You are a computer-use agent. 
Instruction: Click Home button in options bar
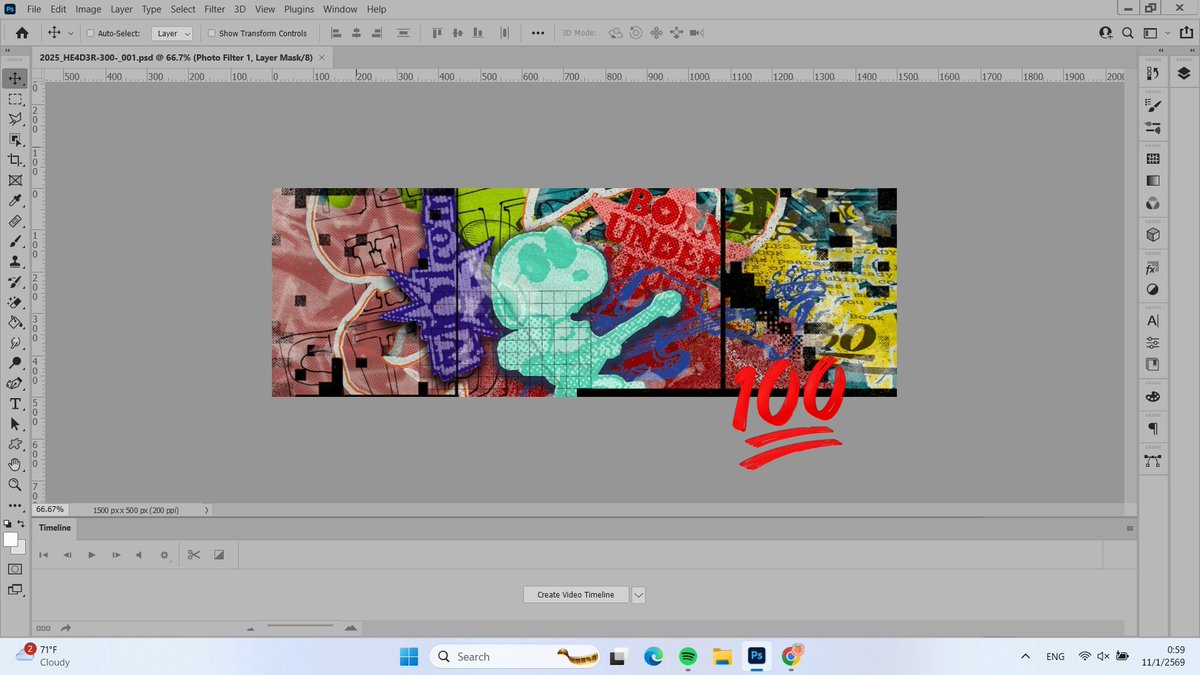[22, 33]
